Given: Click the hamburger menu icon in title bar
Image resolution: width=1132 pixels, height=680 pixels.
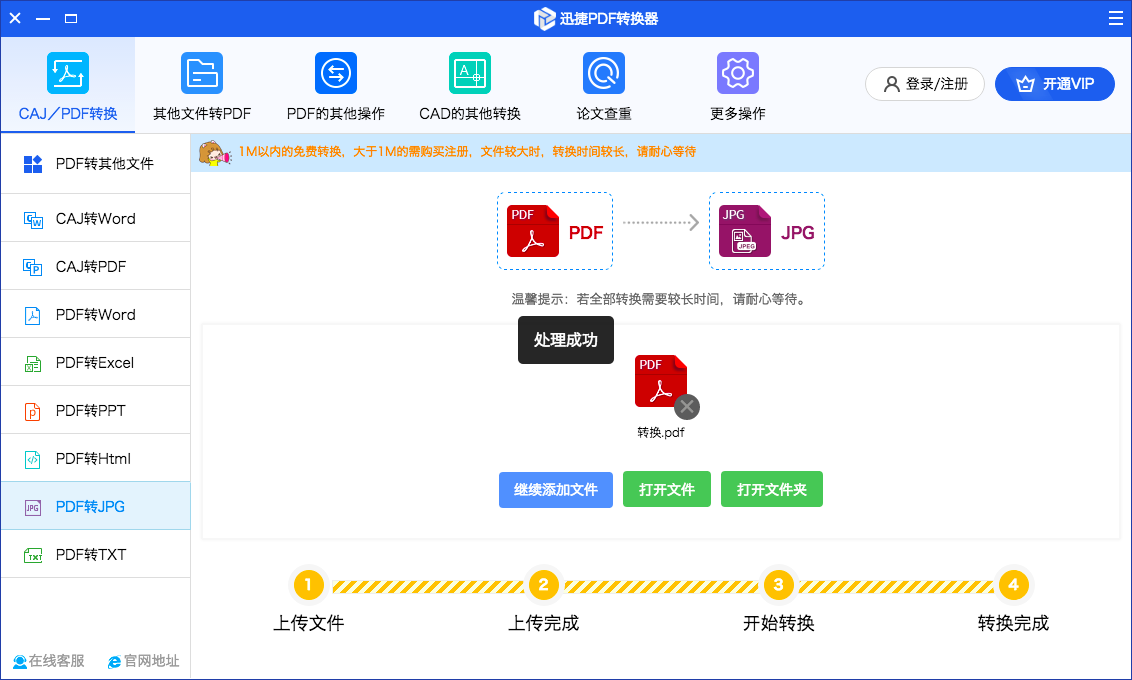Looking at the screenshot, I should pyautogui.click(x=1115, y=18).
